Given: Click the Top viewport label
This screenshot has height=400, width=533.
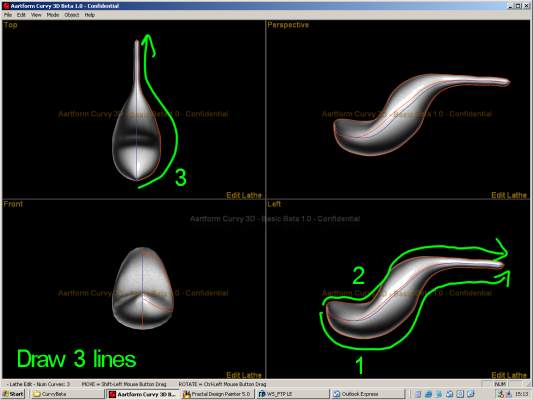Looking at the screenshot, I should [10, 25].
